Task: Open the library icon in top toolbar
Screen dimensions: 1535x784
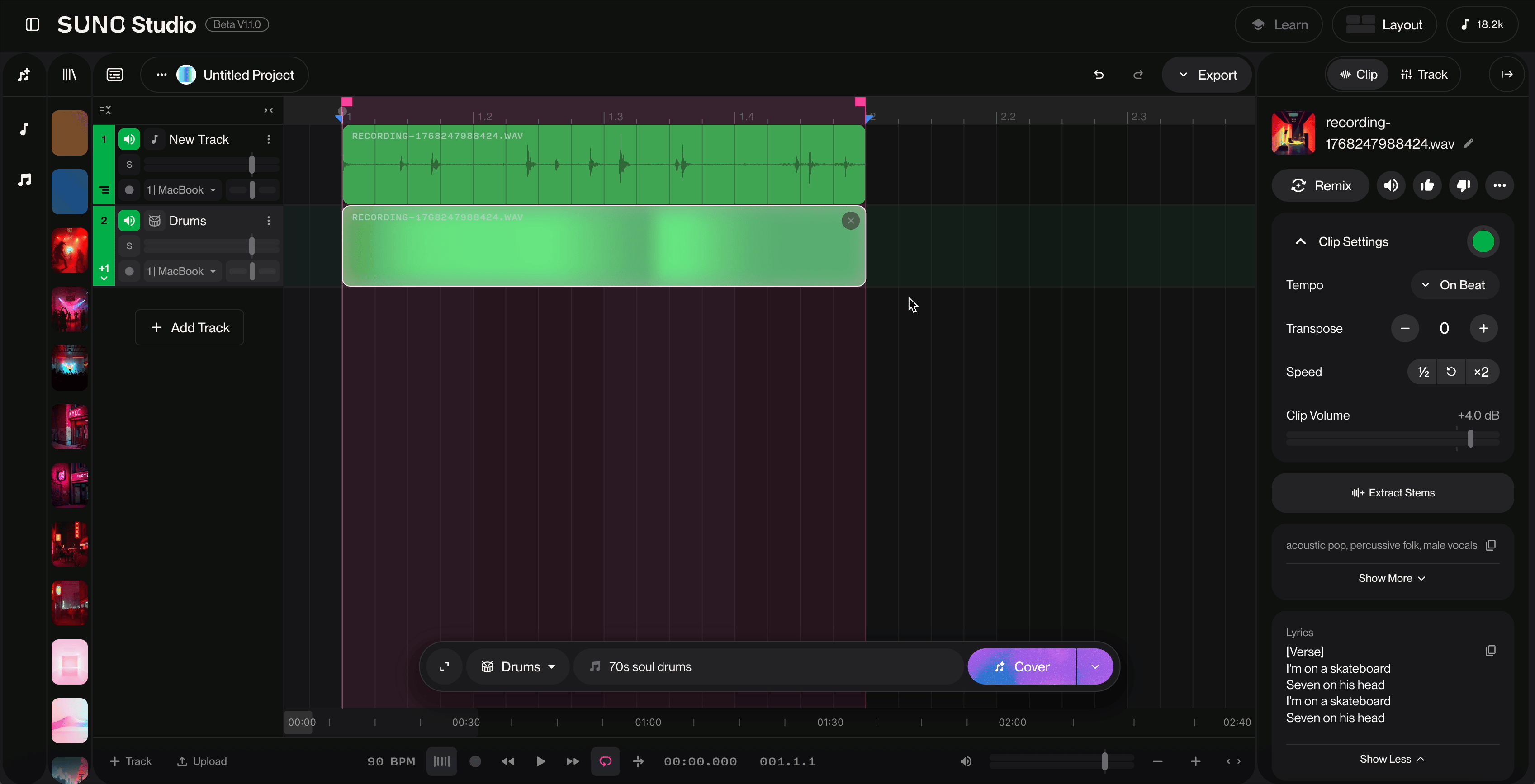Action: 70,75
